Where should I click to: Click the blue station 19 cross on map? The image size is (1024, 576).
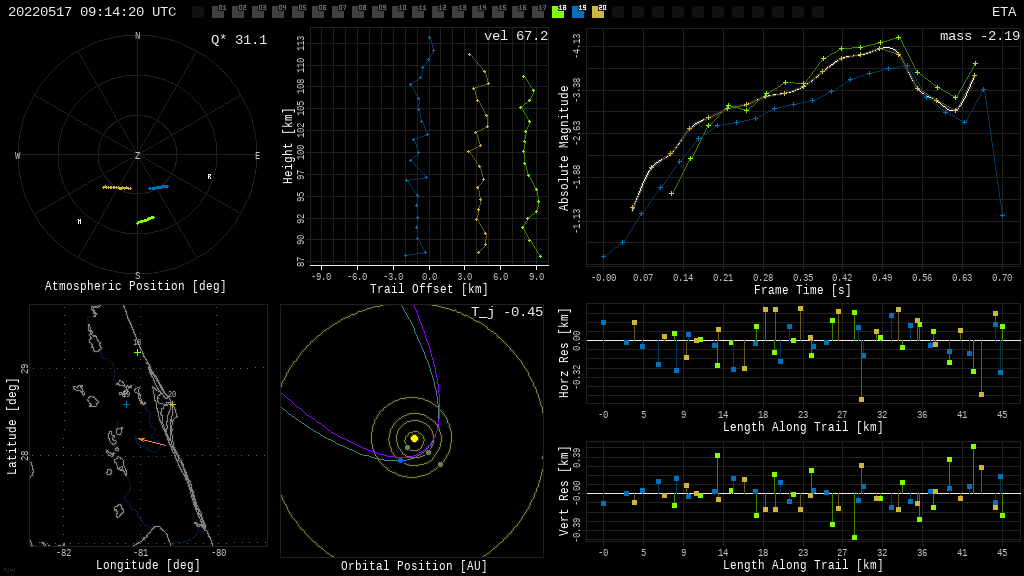(126, 404)
